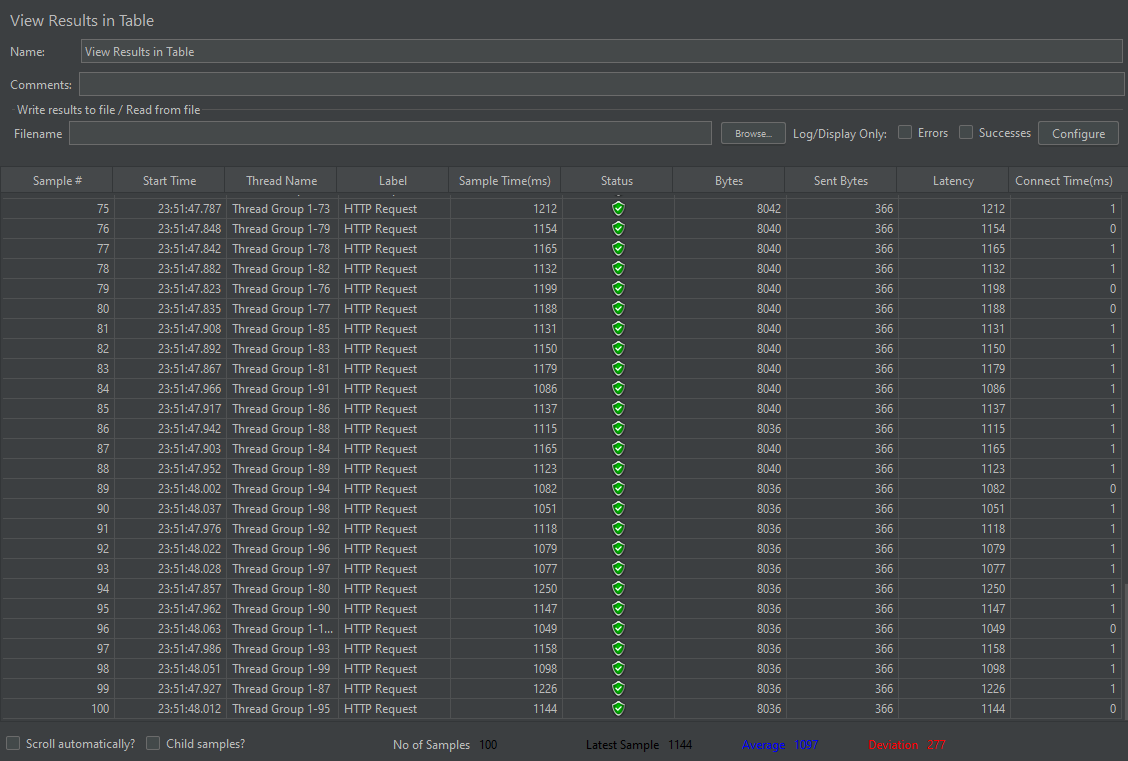Click the Sent Bytes column header
1128x761 pixels.
tap(840, 181)
